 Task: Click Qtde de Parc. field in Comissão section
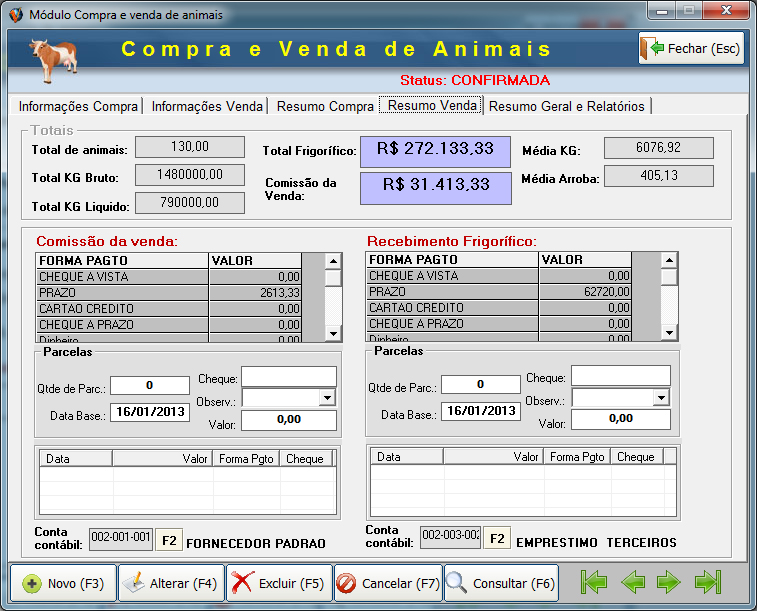[150, 385]
